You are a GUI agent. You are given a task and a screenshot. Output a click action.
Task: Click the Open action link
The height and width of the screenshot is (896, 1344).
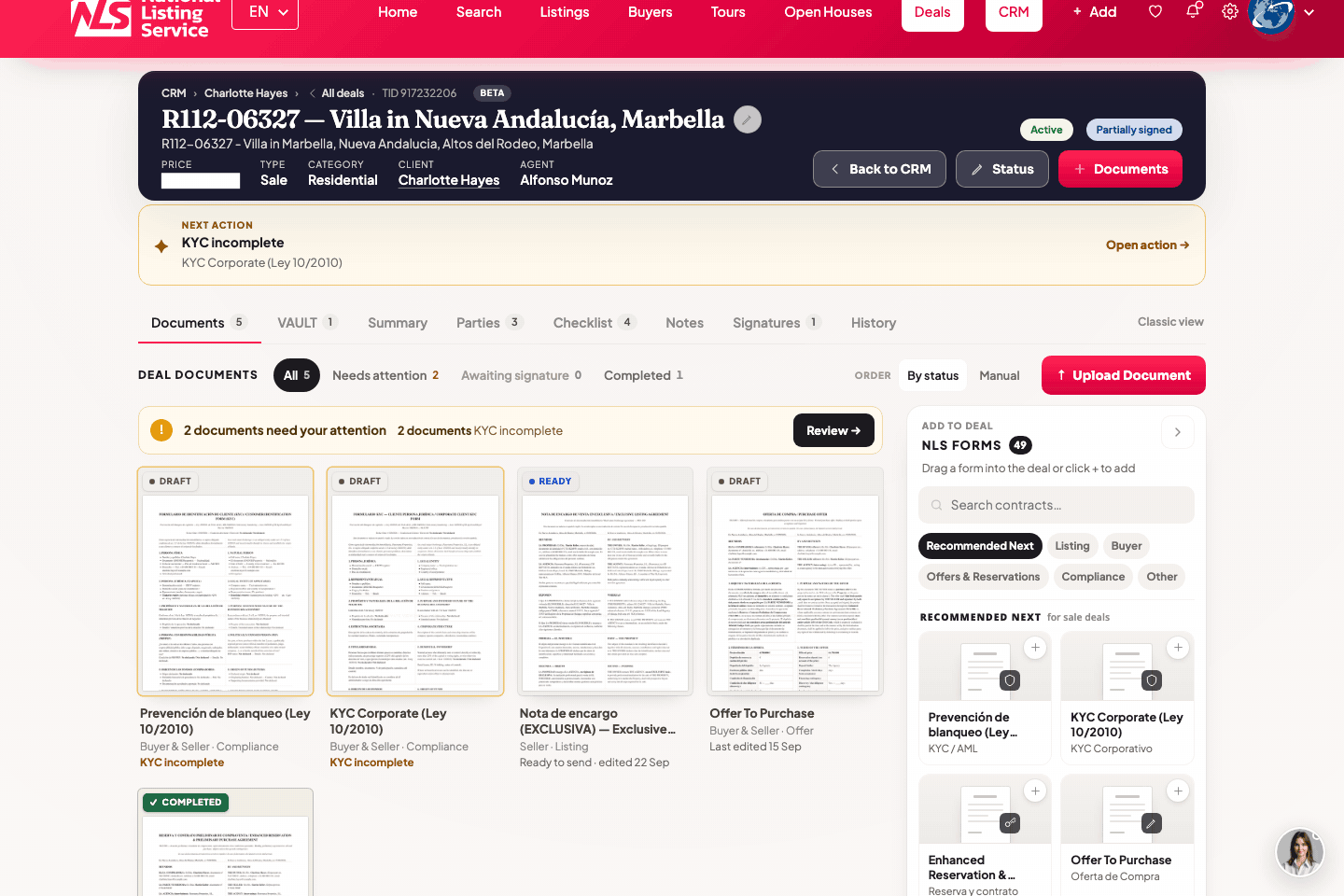tap(1147, 245)
